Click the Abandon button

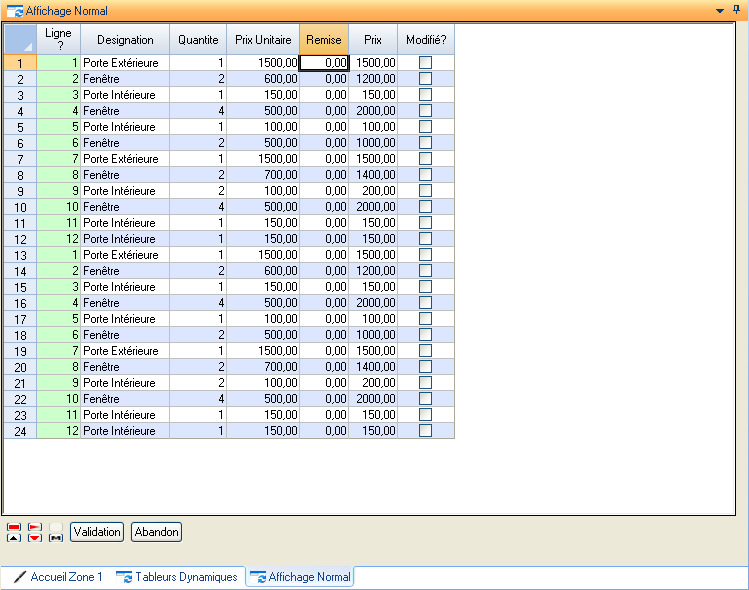click(x=156, y=532)
